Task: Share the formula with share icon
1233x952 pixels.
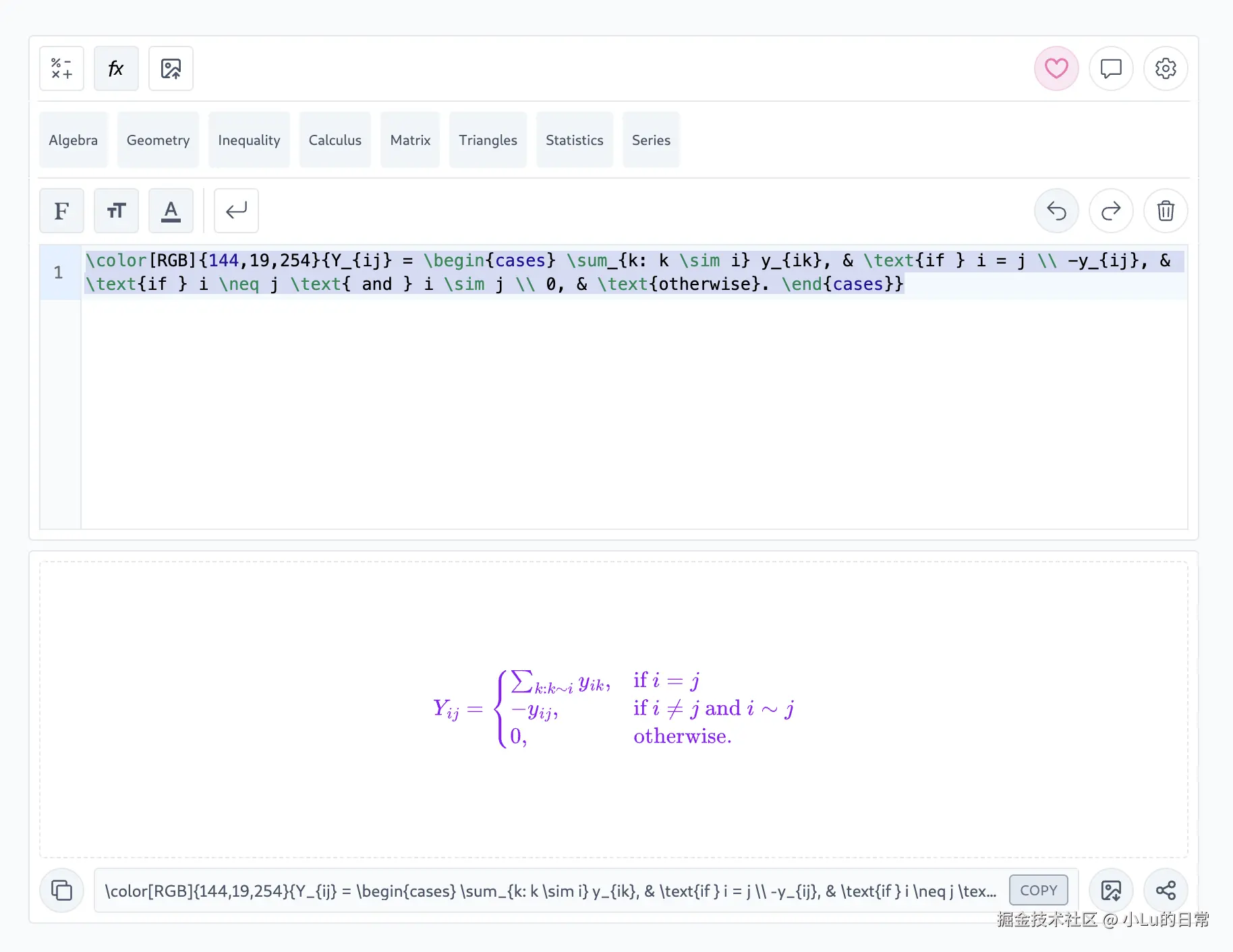Action: 1165,891
